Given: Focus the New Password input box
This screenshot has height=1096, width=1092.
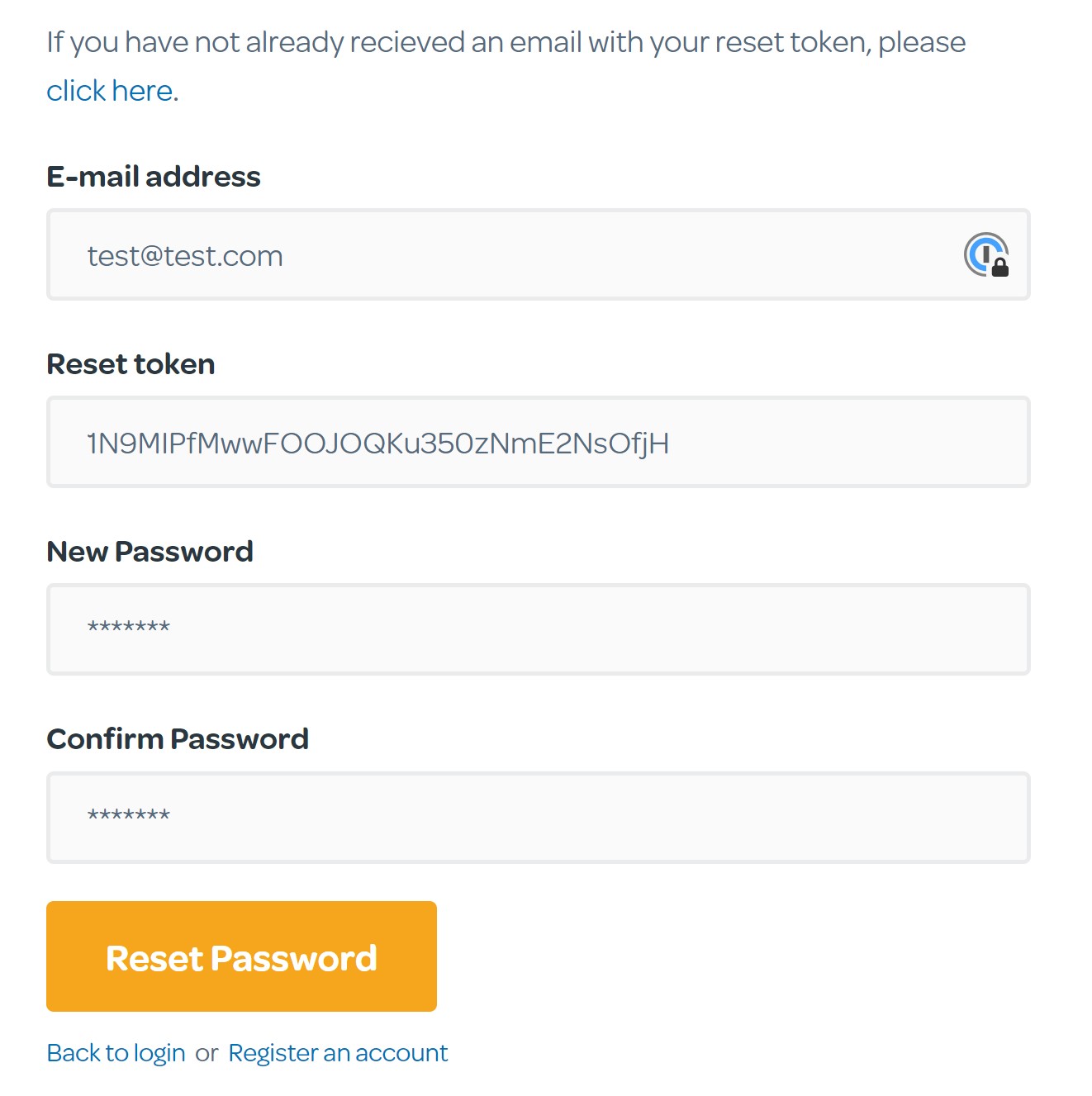Looking at the screenshot, I should (x=537, y=630).
